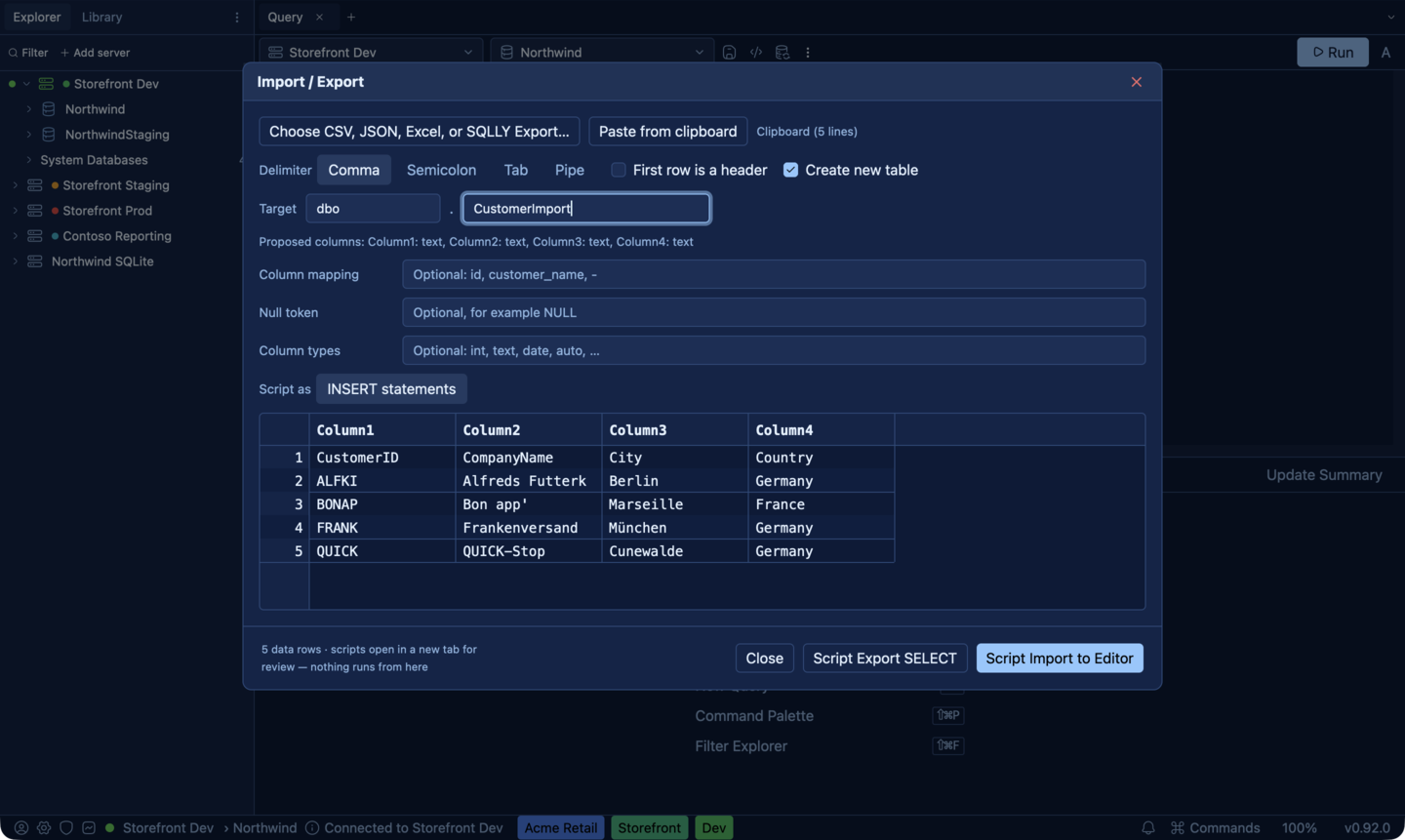Click the NorthwindStaging database icon
The image size is (1405, 840).
(49, 135)
